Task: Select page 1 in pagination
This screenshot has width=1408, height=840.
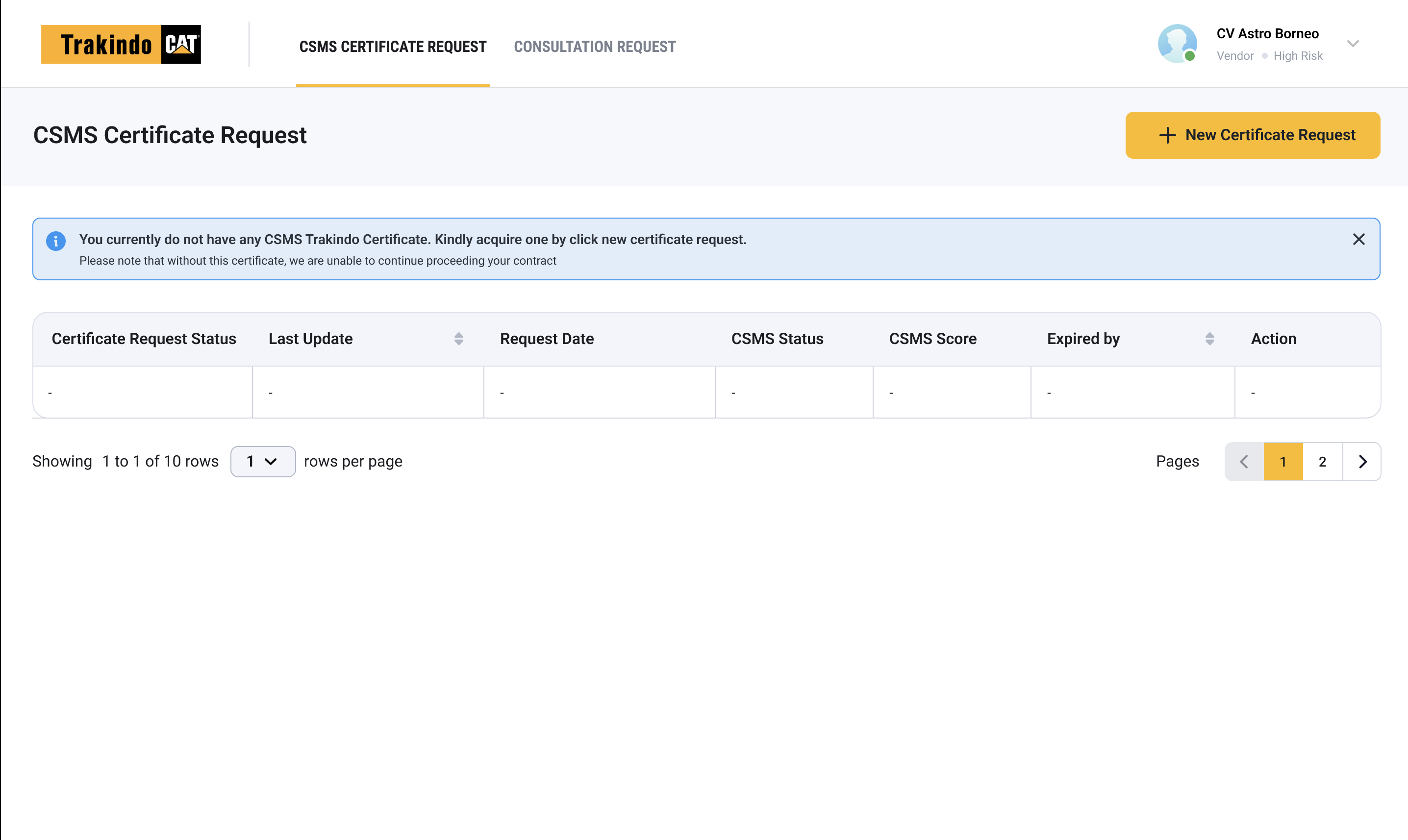Action: [x=1283, y=462]
